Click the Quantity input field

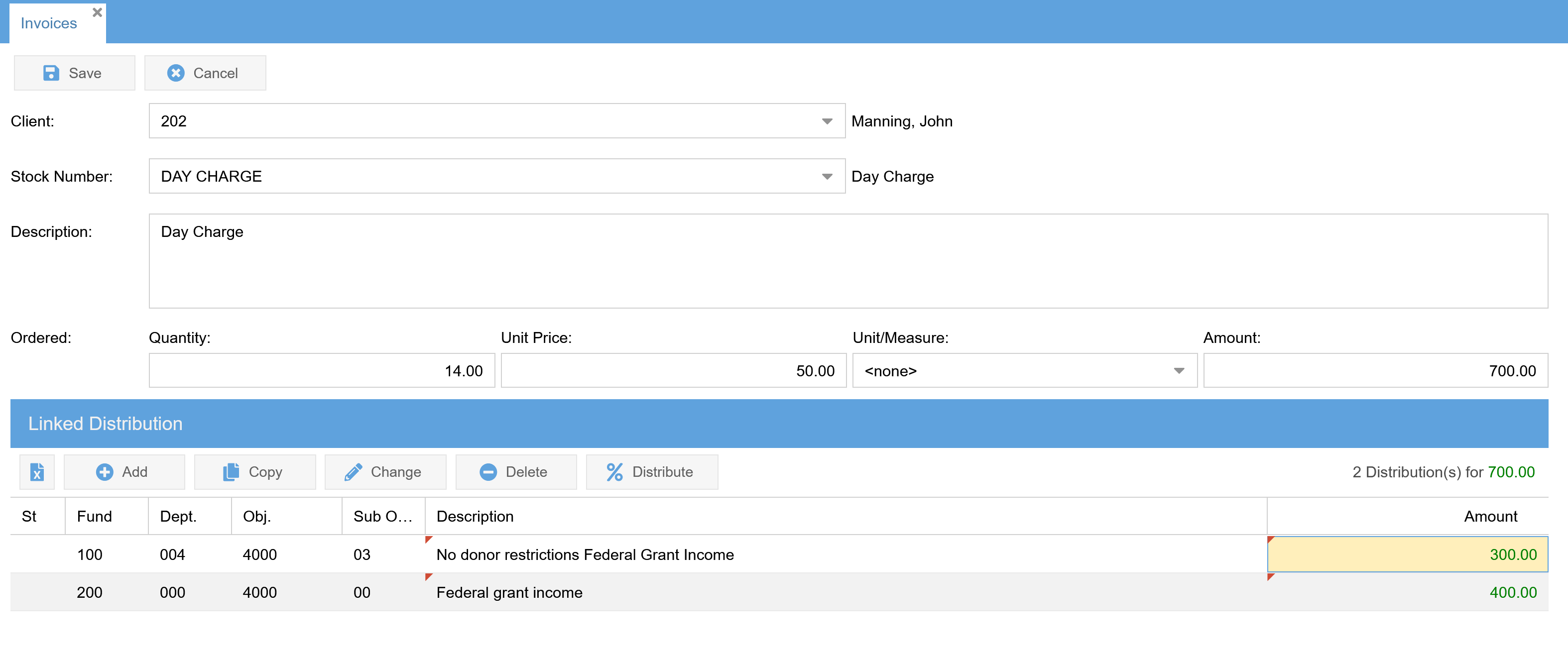(321, 371)
